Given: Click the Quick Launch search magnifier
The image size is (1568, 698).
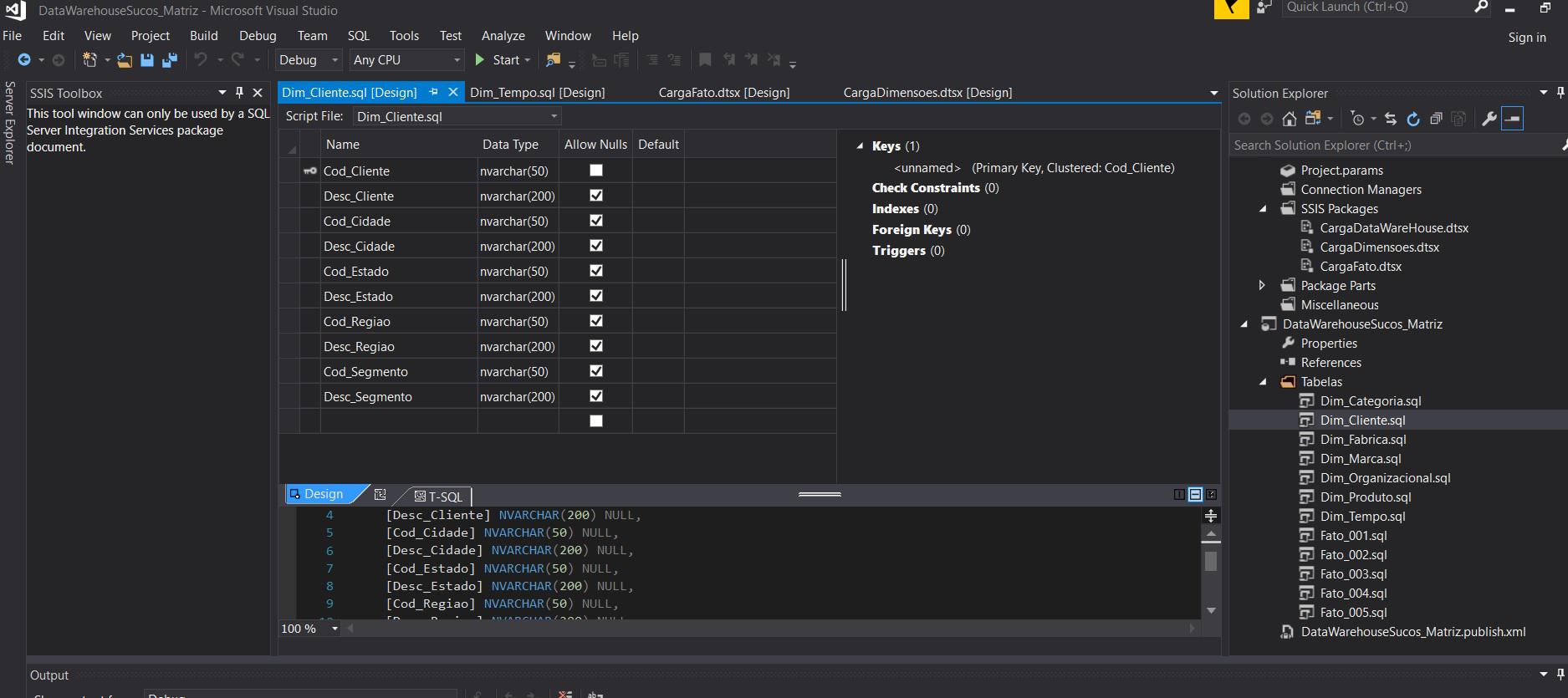Looking at the screenshot, I should [x=1481, y=8].
